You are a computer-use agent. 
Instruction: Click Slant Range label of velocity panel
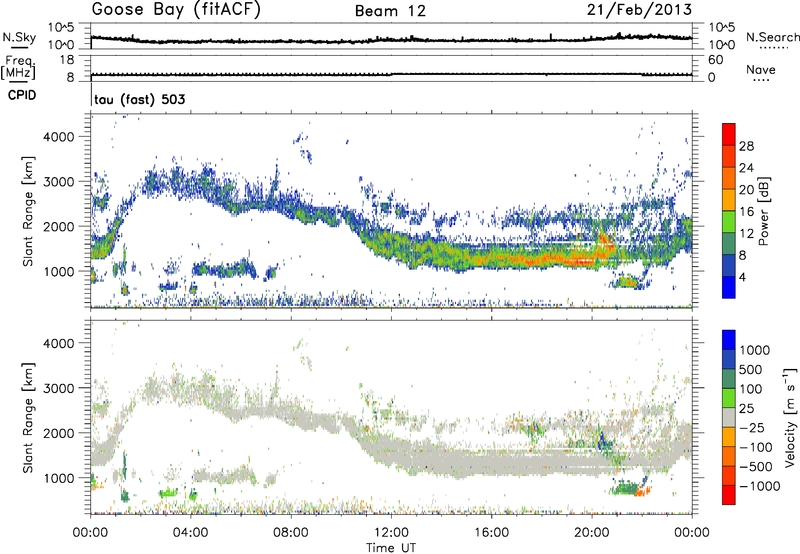pyautogui.click(x=28, y=418)
